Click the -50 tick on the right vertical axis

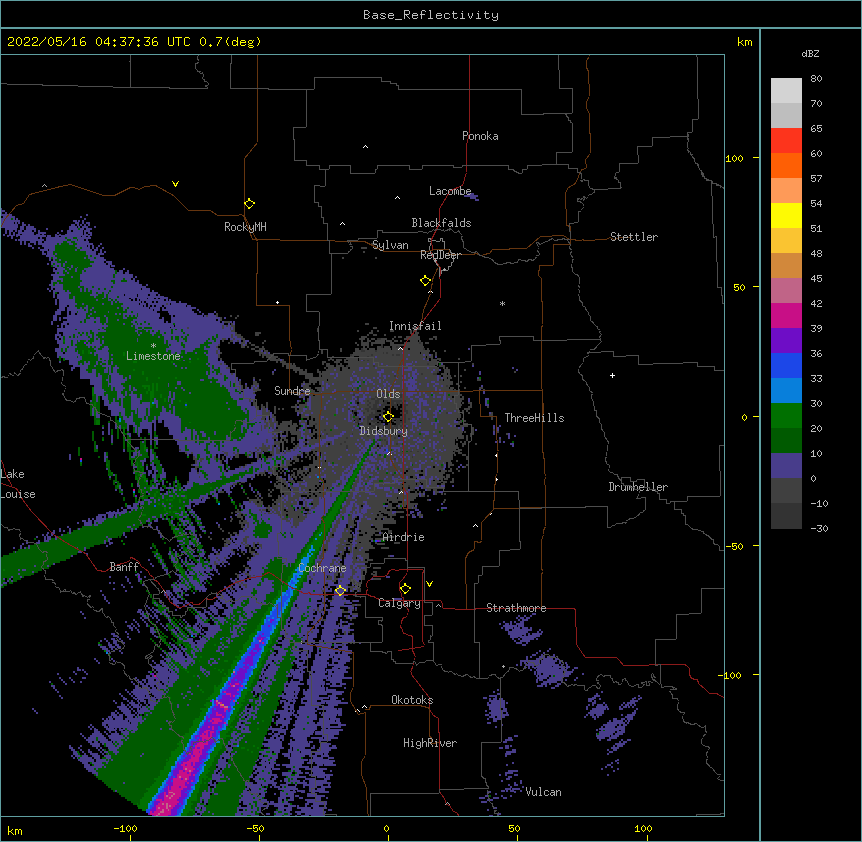pos(734,546)
